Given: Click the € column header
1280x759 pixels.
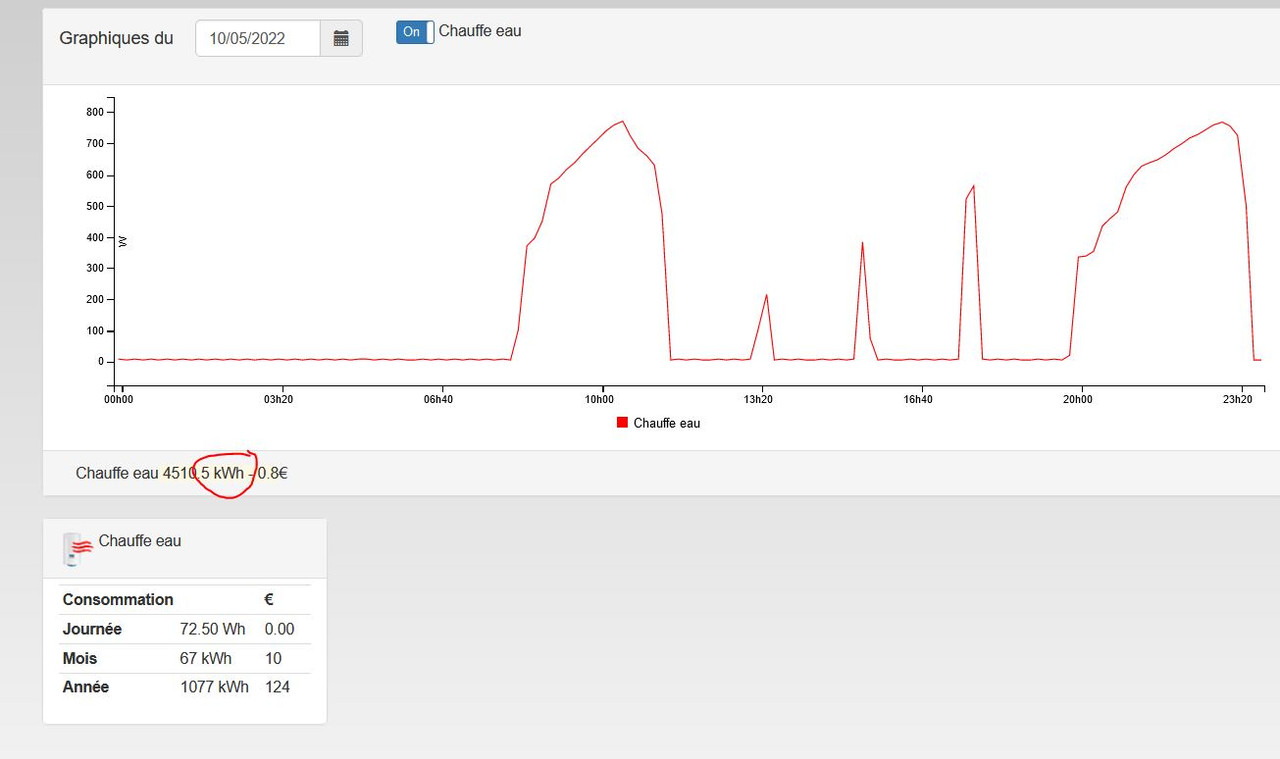Looking at the screenshot, I should [269, 600].
